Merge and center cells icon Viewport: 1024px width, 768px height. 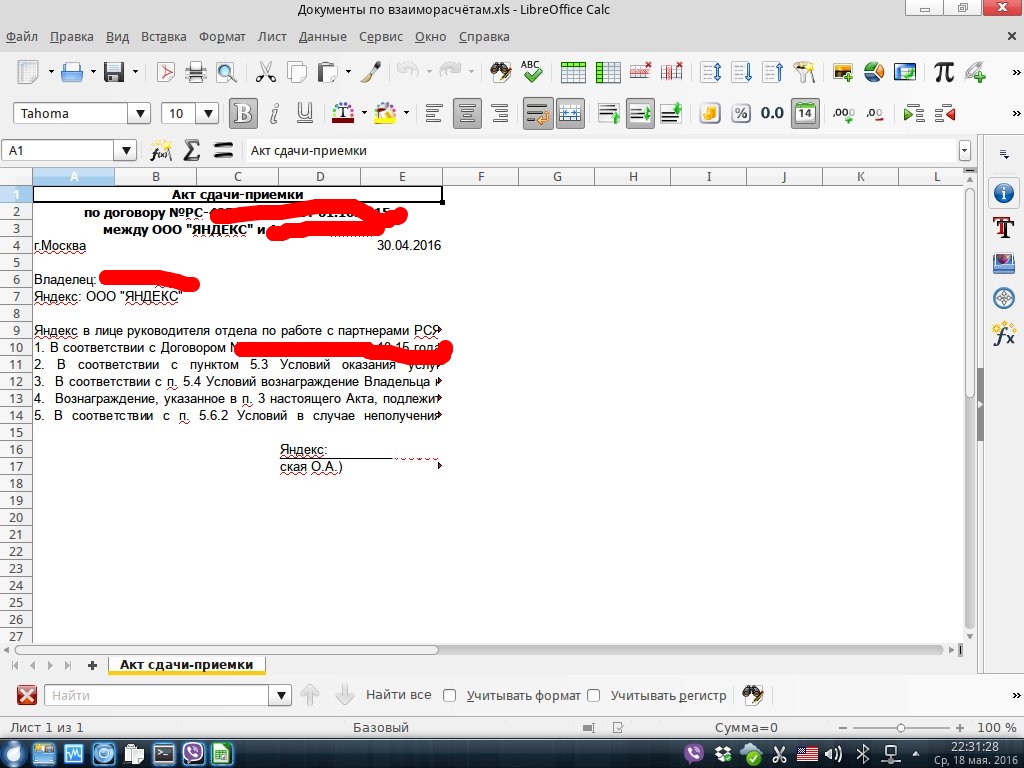pos(570,114)
